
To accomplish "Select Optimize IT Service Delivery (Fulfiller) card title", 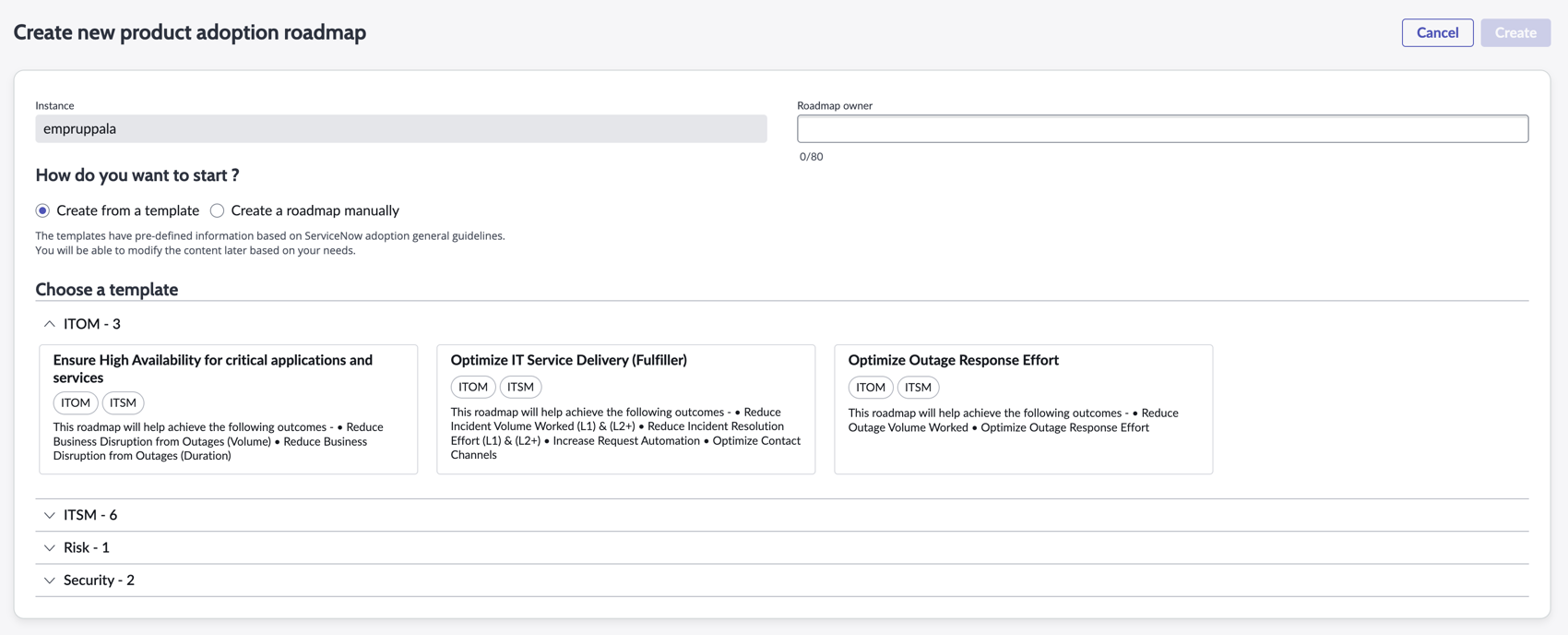I will 568,360.
